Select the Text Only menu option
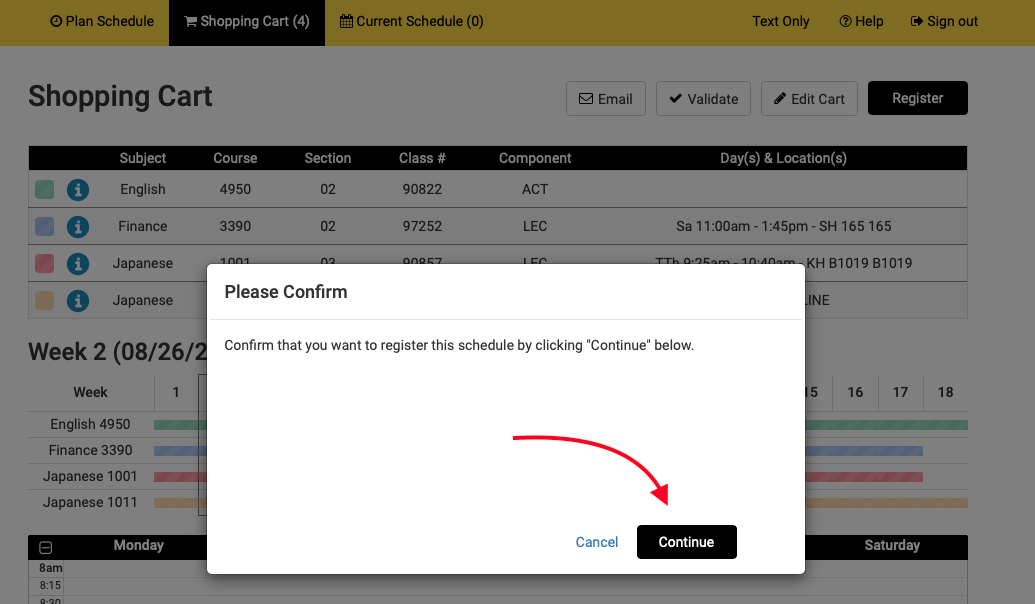This screenshot has width=1035, height=604. 781,21
